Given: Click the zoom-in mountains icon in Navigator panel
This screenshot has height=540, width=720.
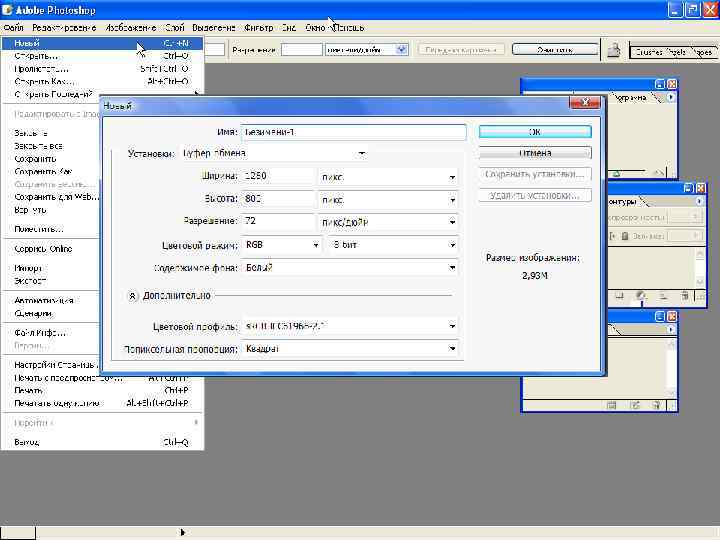Looking at the screenshot, I should pyautogui.click(x=658, y=173).
